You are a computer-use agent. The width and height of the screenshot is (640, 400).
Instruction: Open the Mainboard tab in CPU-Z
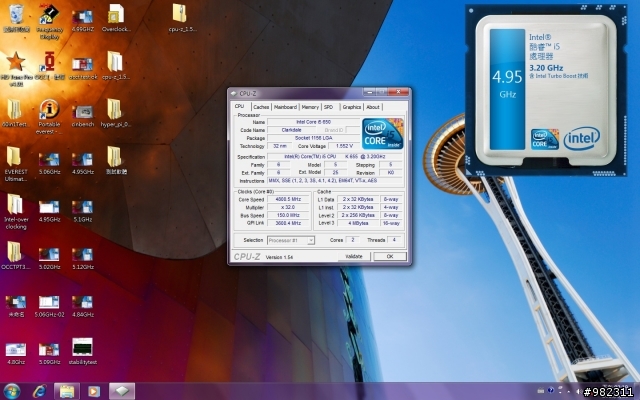tap(285, 107)
